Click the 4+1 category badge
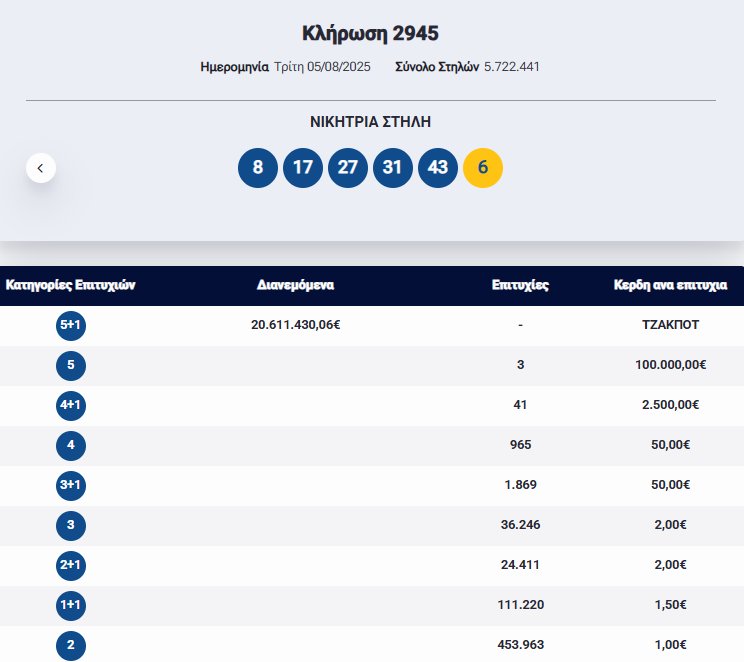This screenshot has width=744, height=662. (71, 405)
